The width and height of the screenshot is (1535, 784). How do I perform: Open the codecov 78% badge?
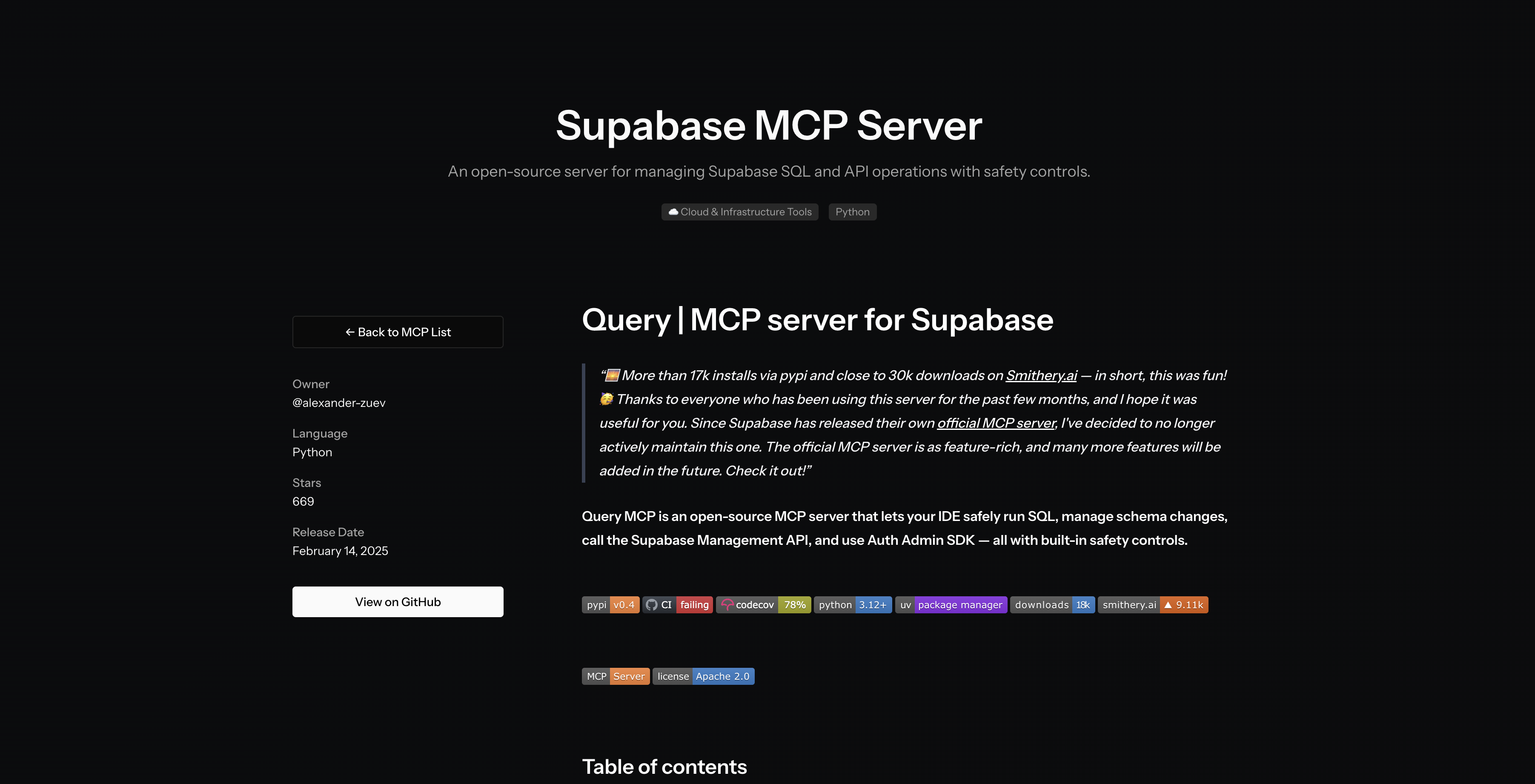point(763,605)
